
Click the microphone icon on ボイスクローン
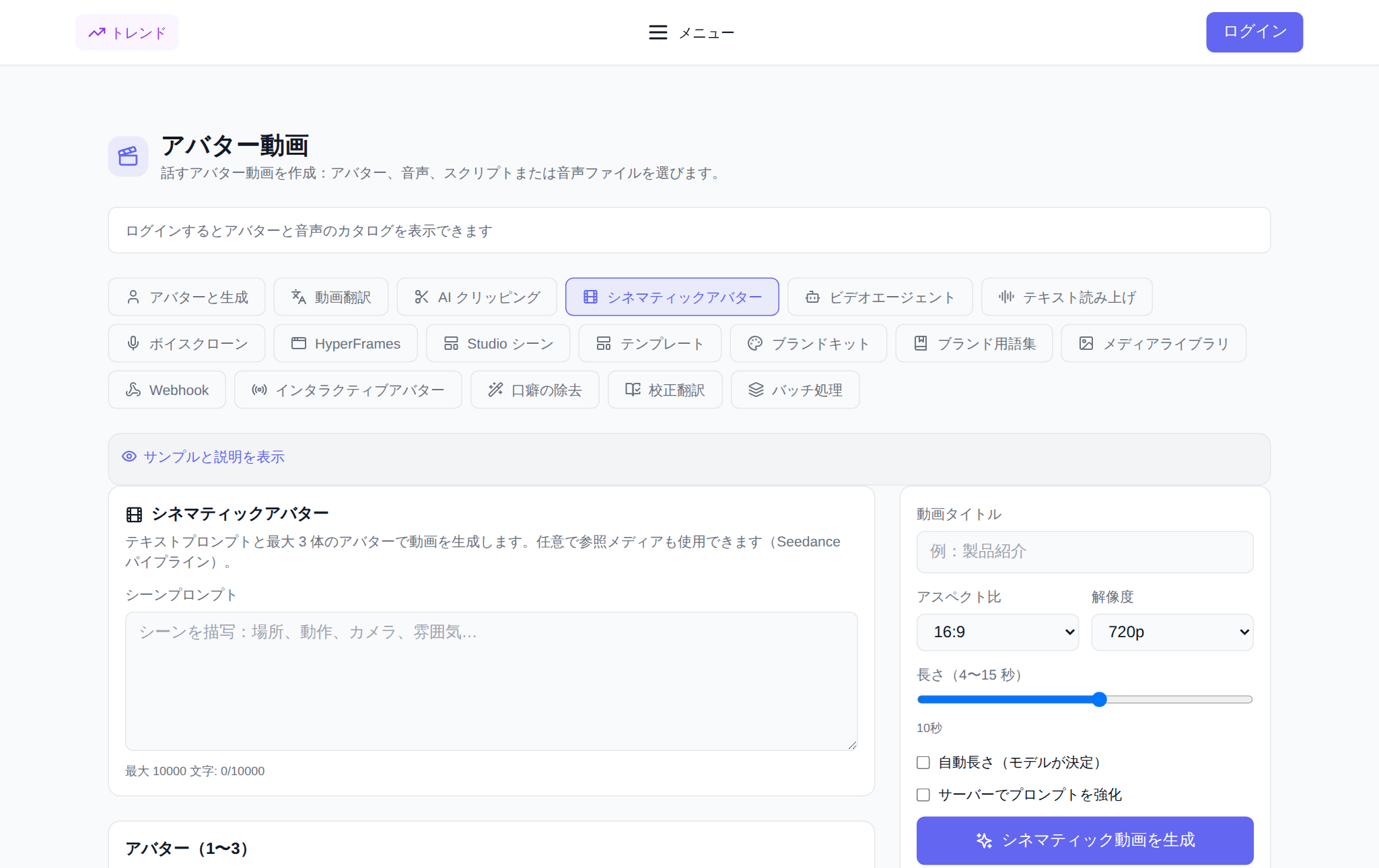133,343
